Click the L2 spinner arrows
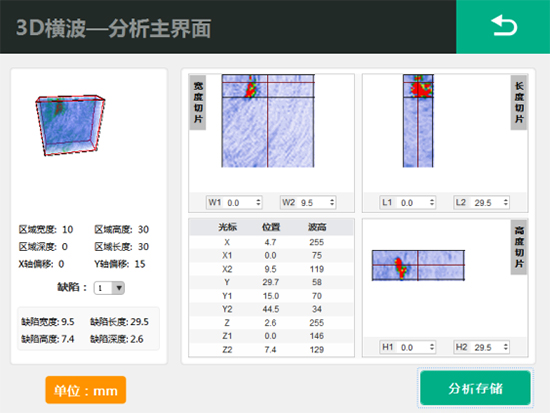This screenshot has width=550, height=413. pyautogui.click(x=505, y=202)
